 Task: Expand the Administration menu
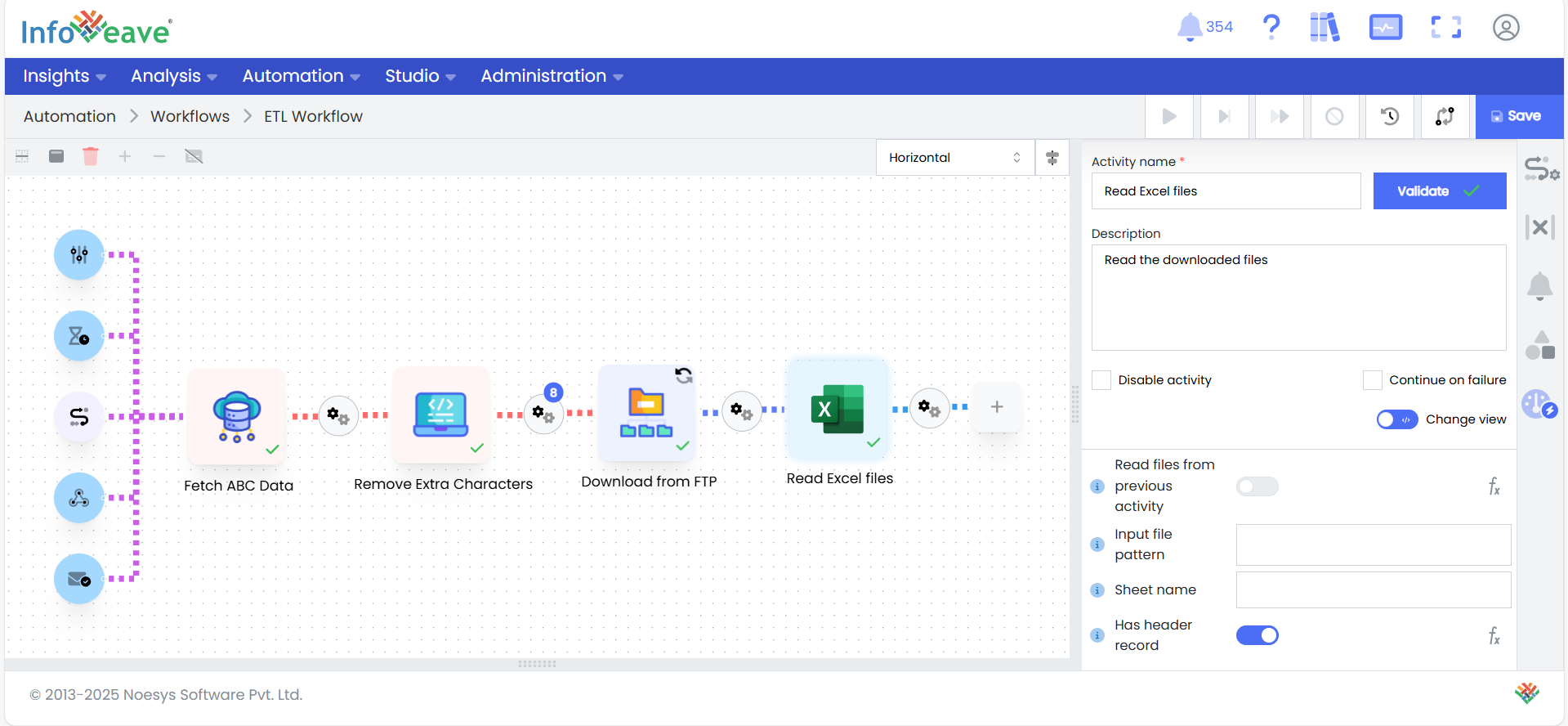552,76
